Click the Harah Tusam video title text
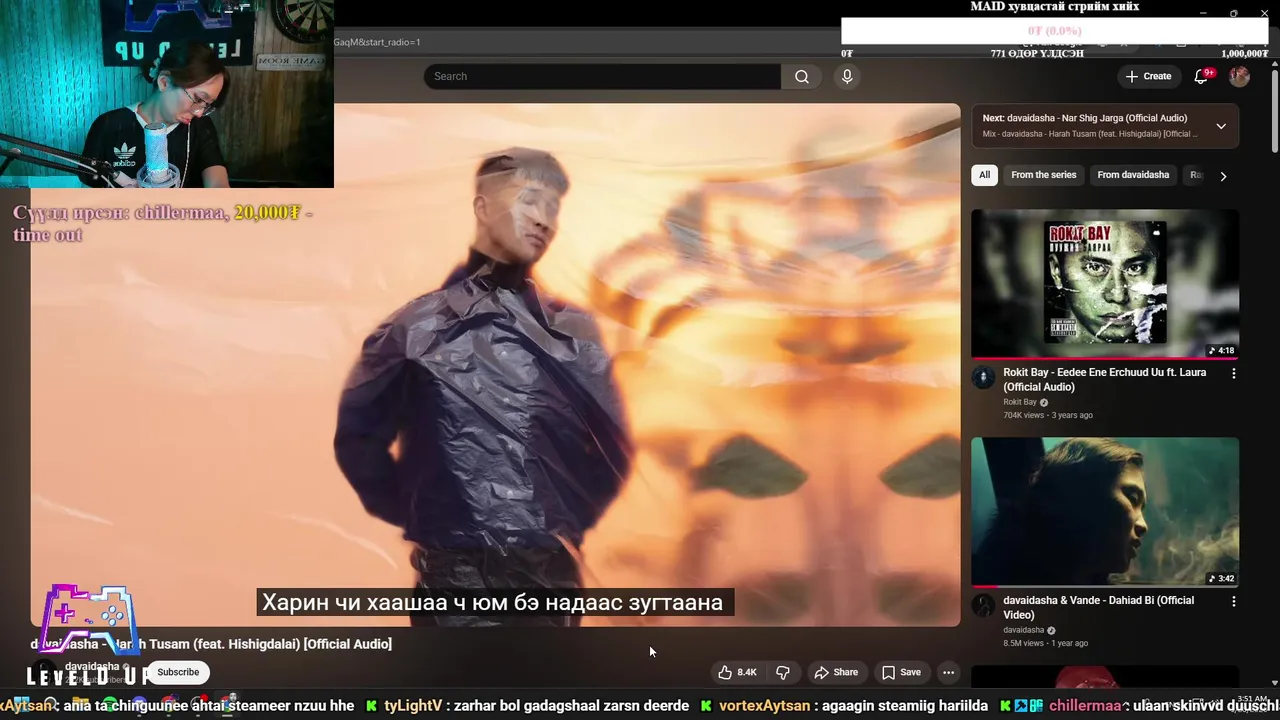 point(211,644)
